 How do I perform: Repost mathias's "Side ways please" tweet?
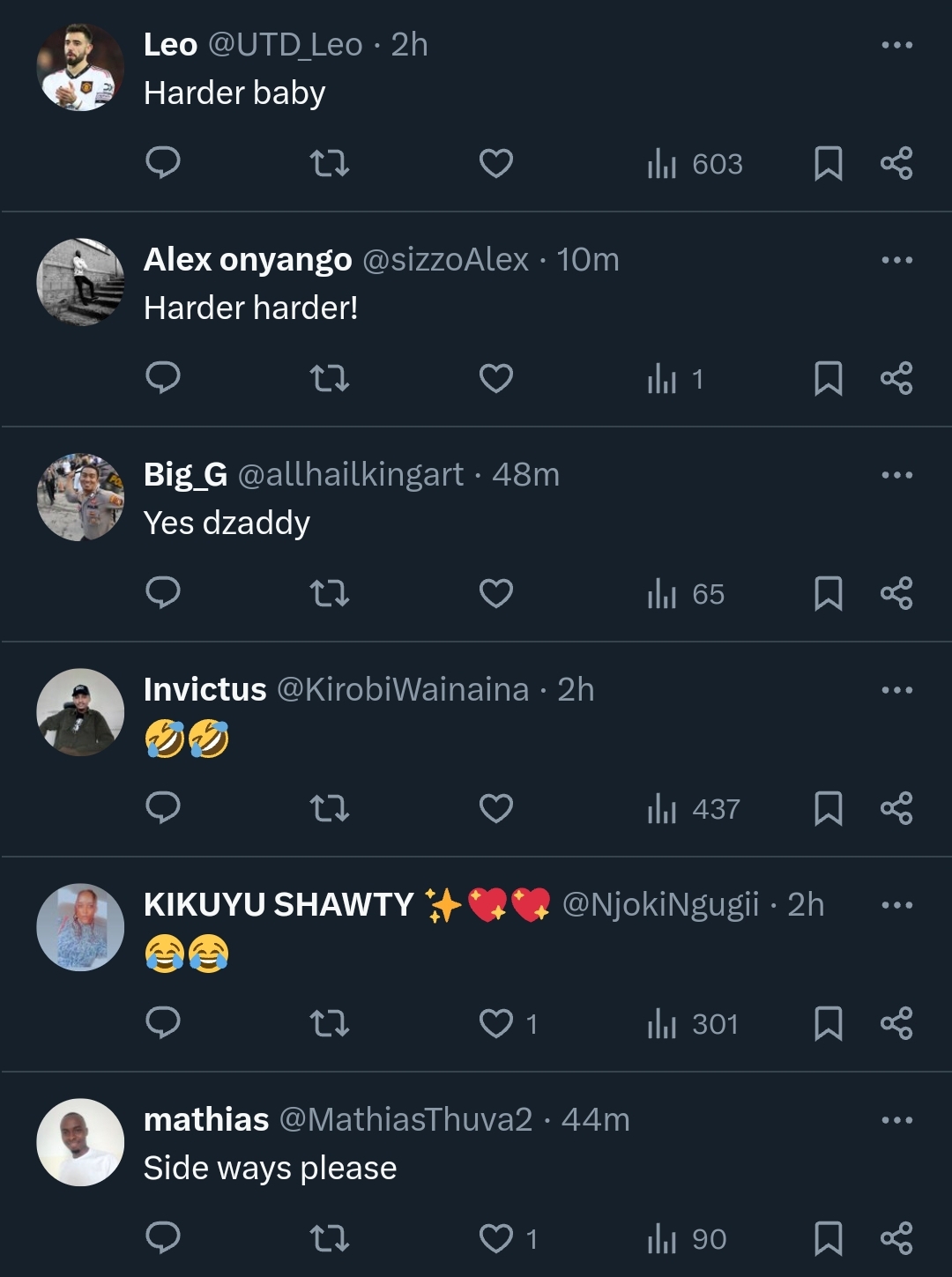[x=330, y=1238]
